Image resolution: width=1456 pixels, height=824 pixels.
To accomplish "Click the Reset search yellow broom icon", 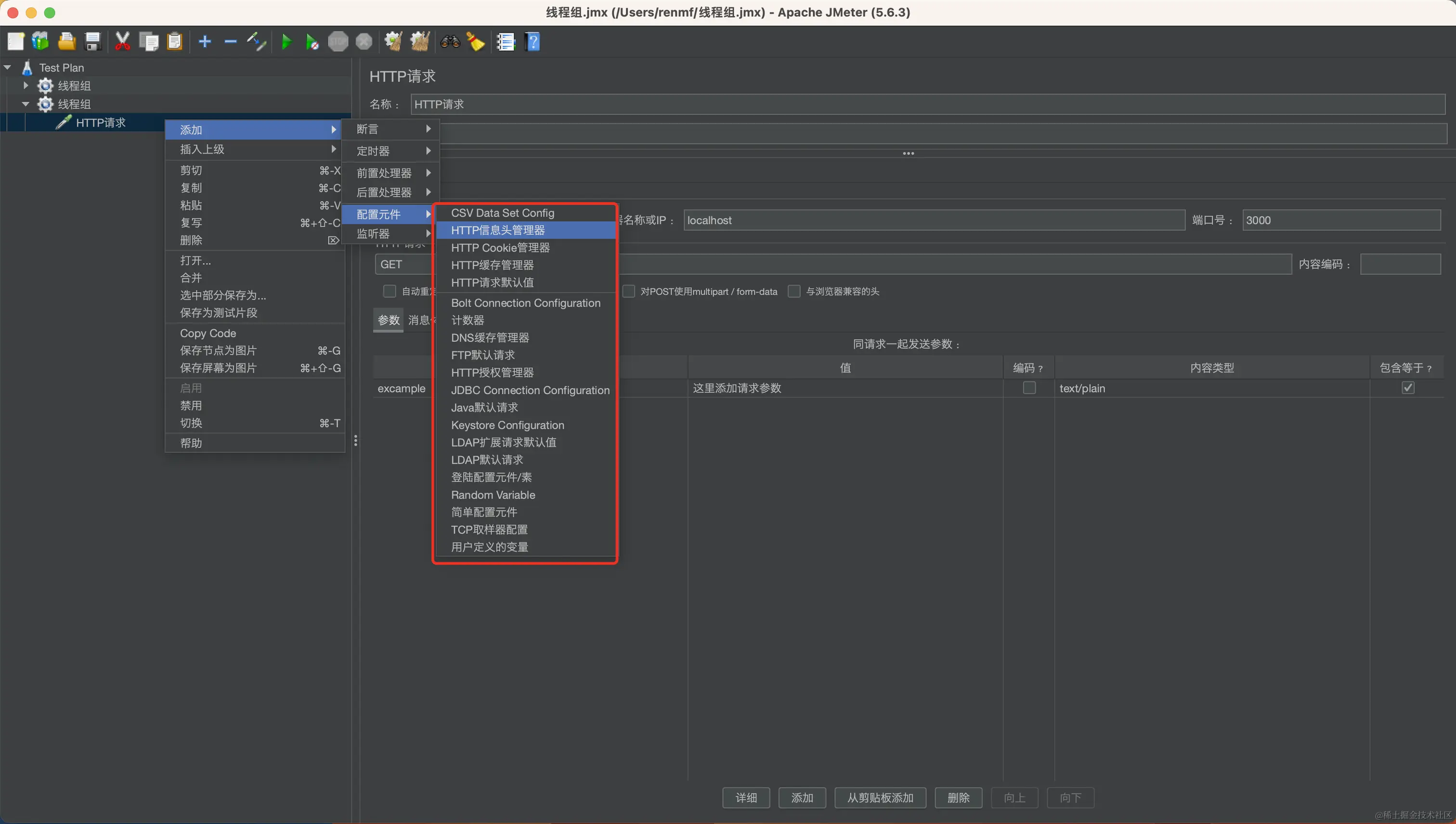I will click(476, 41).
